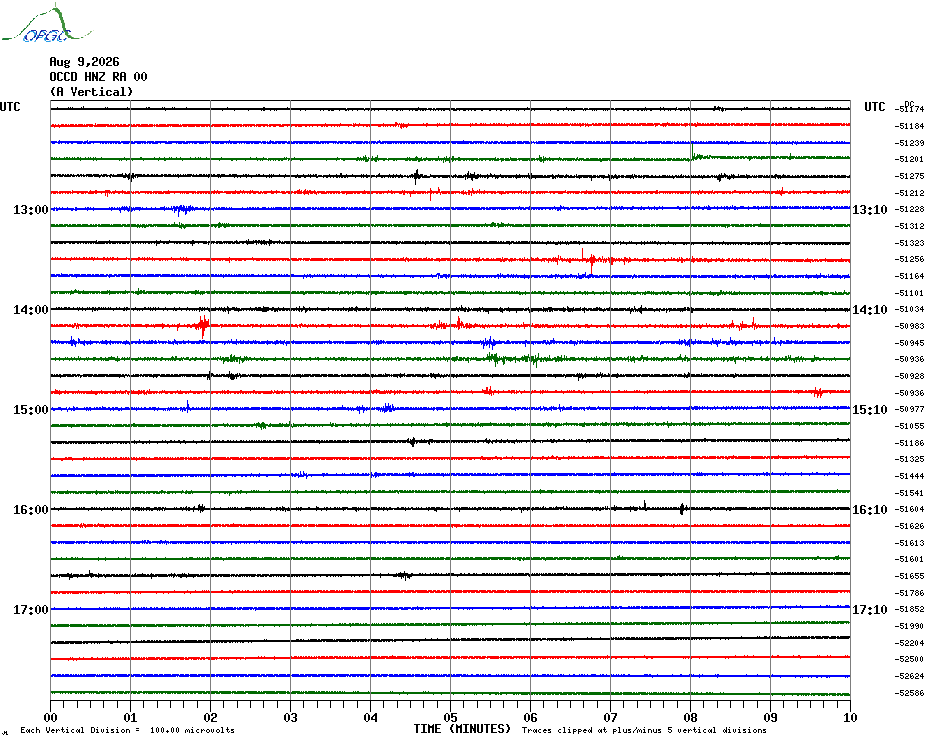Click the '17:00' time label
The height and width of the screenshot is (744, 930).
tap(31, 609)
